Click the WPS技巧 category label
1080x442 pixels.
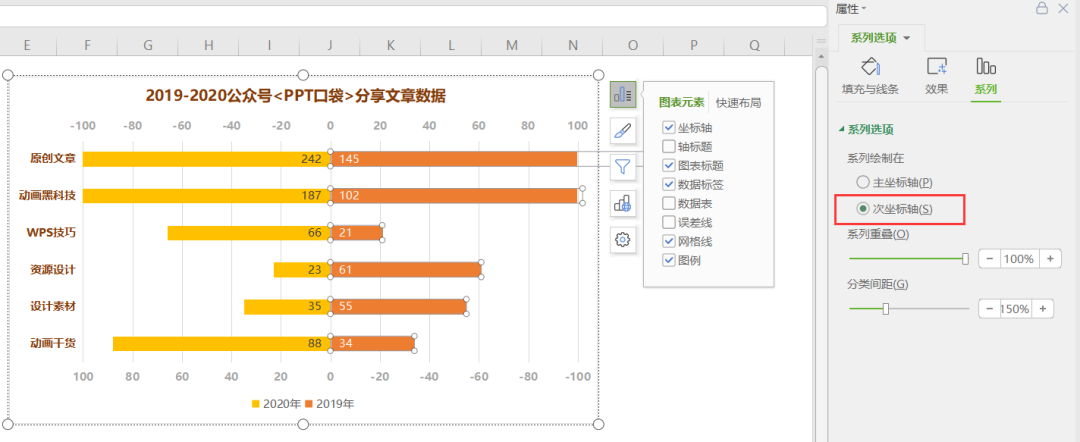51,232
